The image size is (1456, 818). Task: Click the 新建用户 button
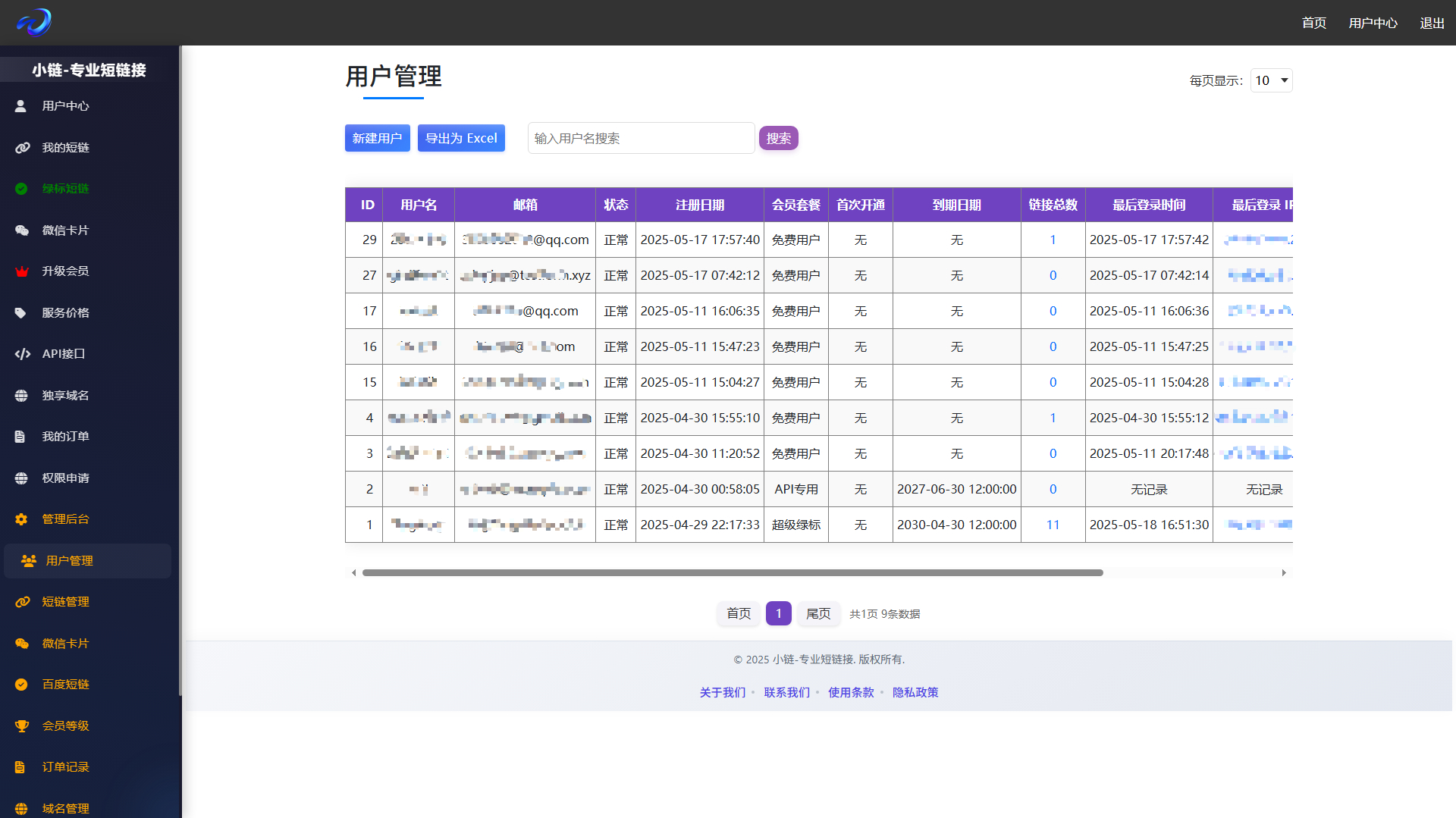377,138
